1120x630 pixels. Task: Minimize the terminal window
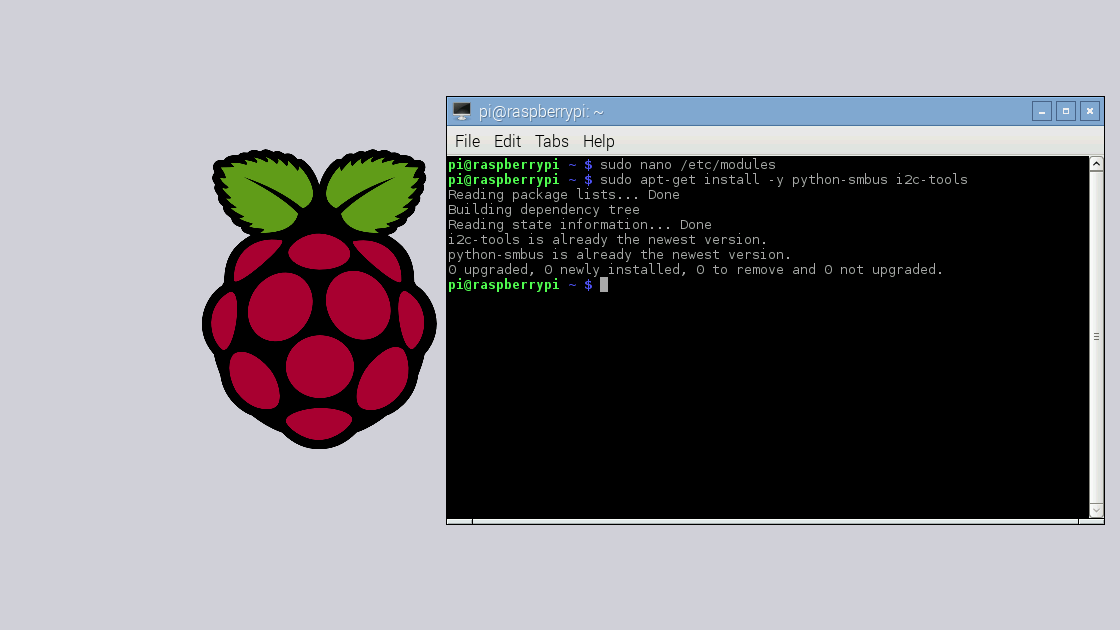click(x=1041, y=111)
